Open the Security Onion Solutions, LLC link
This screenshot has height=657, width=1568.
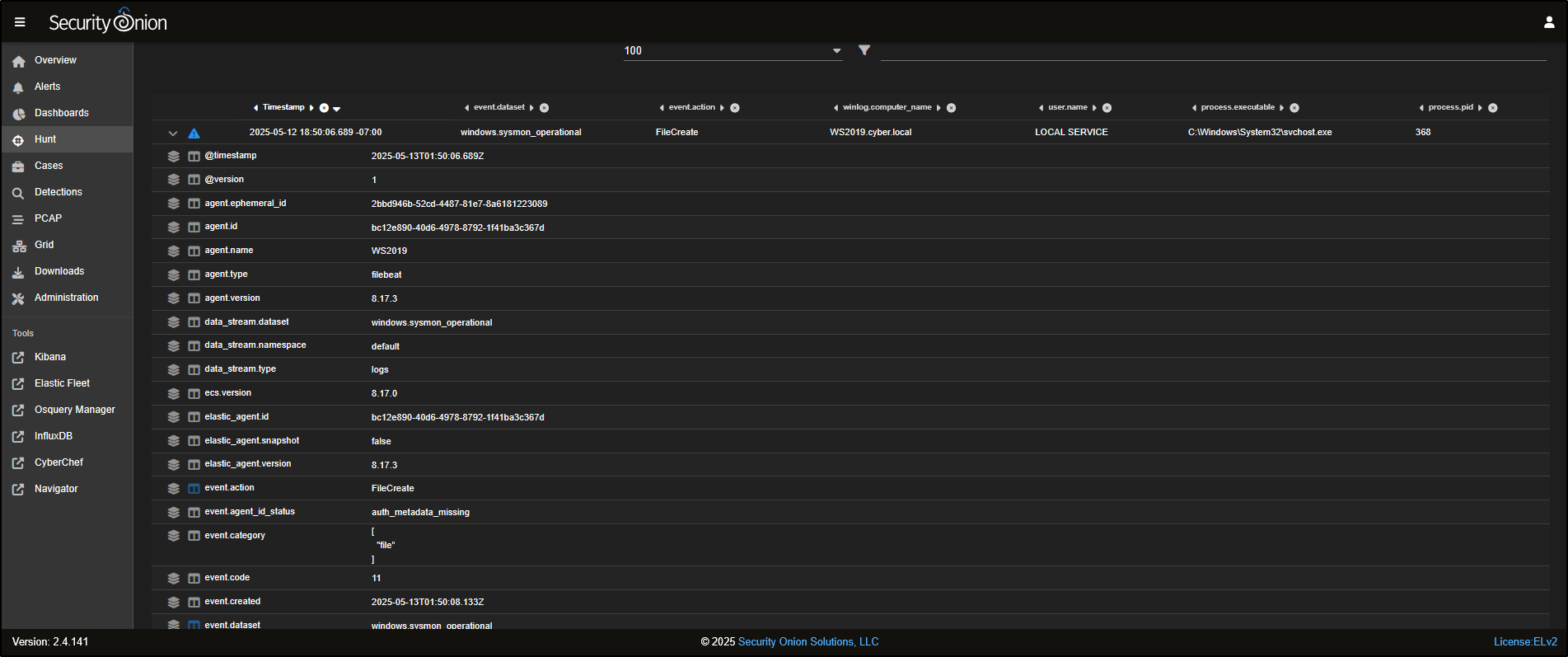tap(807, 641)
